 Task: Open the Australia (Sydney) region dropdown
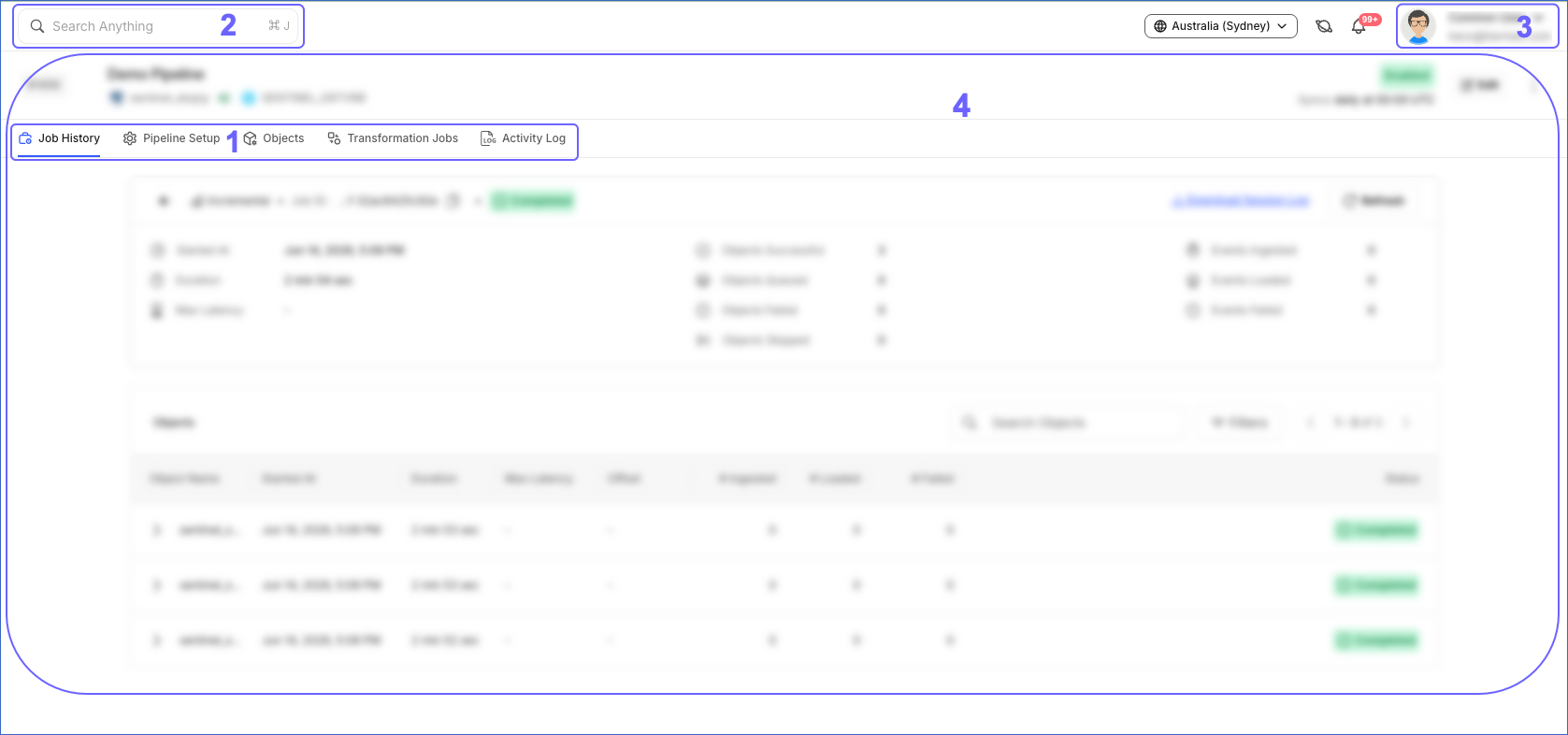click(x=1220, y=26)
